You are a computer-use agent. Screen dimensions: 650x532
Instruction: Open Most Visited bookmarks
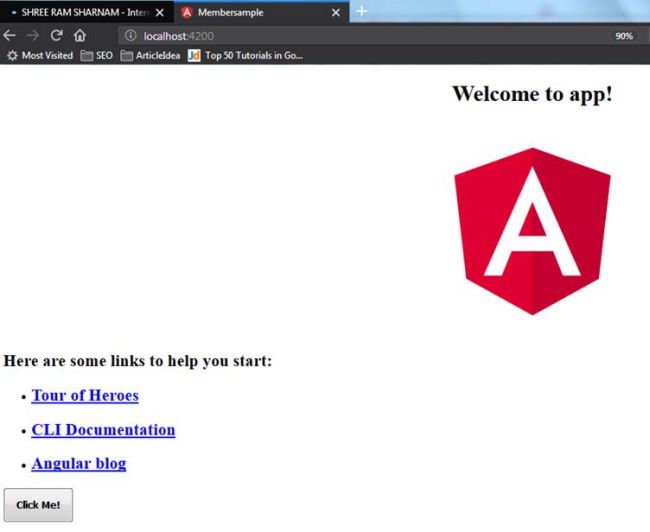point(40,55)
